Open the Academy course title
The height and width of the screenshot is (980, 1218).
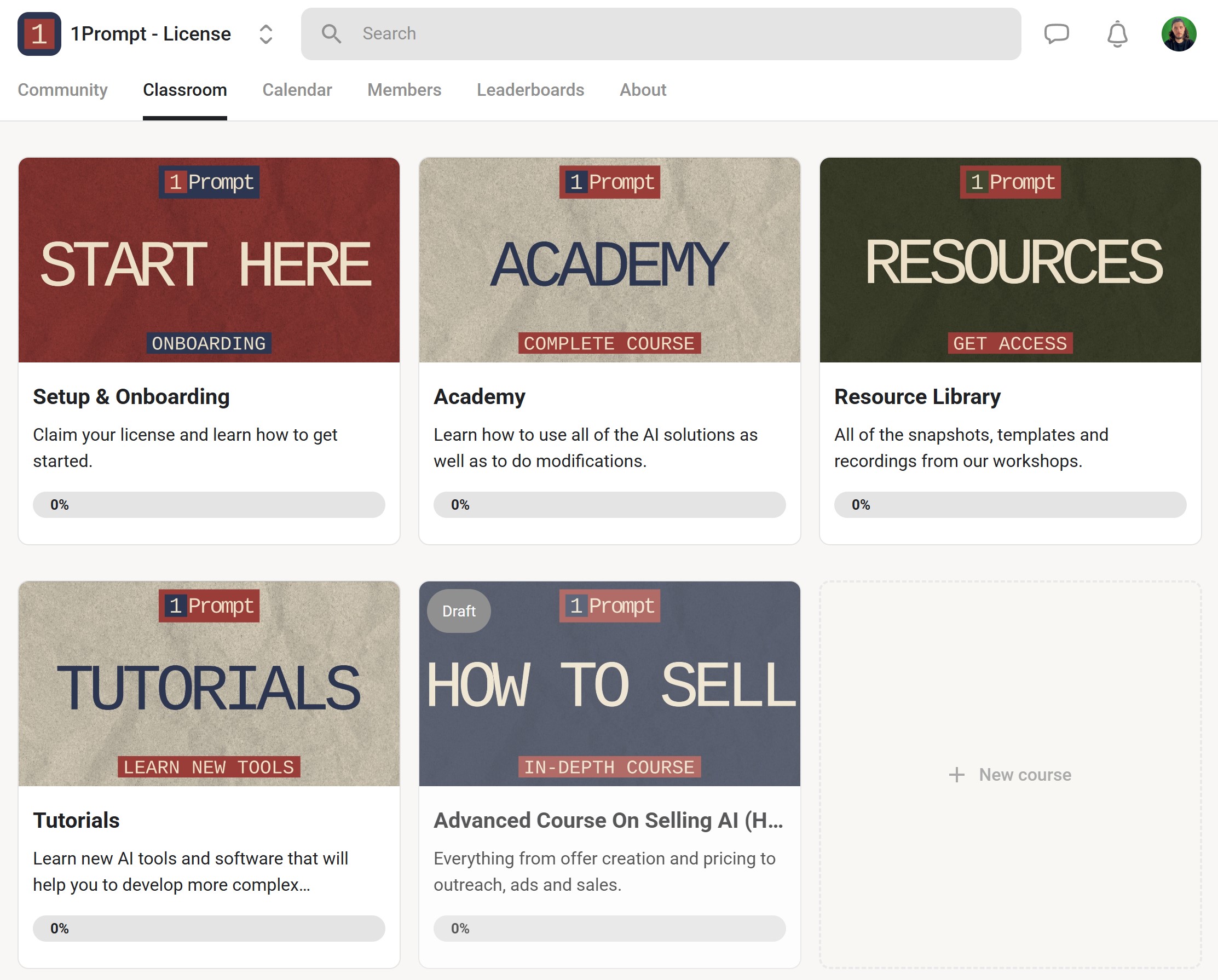(x=479, y=397)
